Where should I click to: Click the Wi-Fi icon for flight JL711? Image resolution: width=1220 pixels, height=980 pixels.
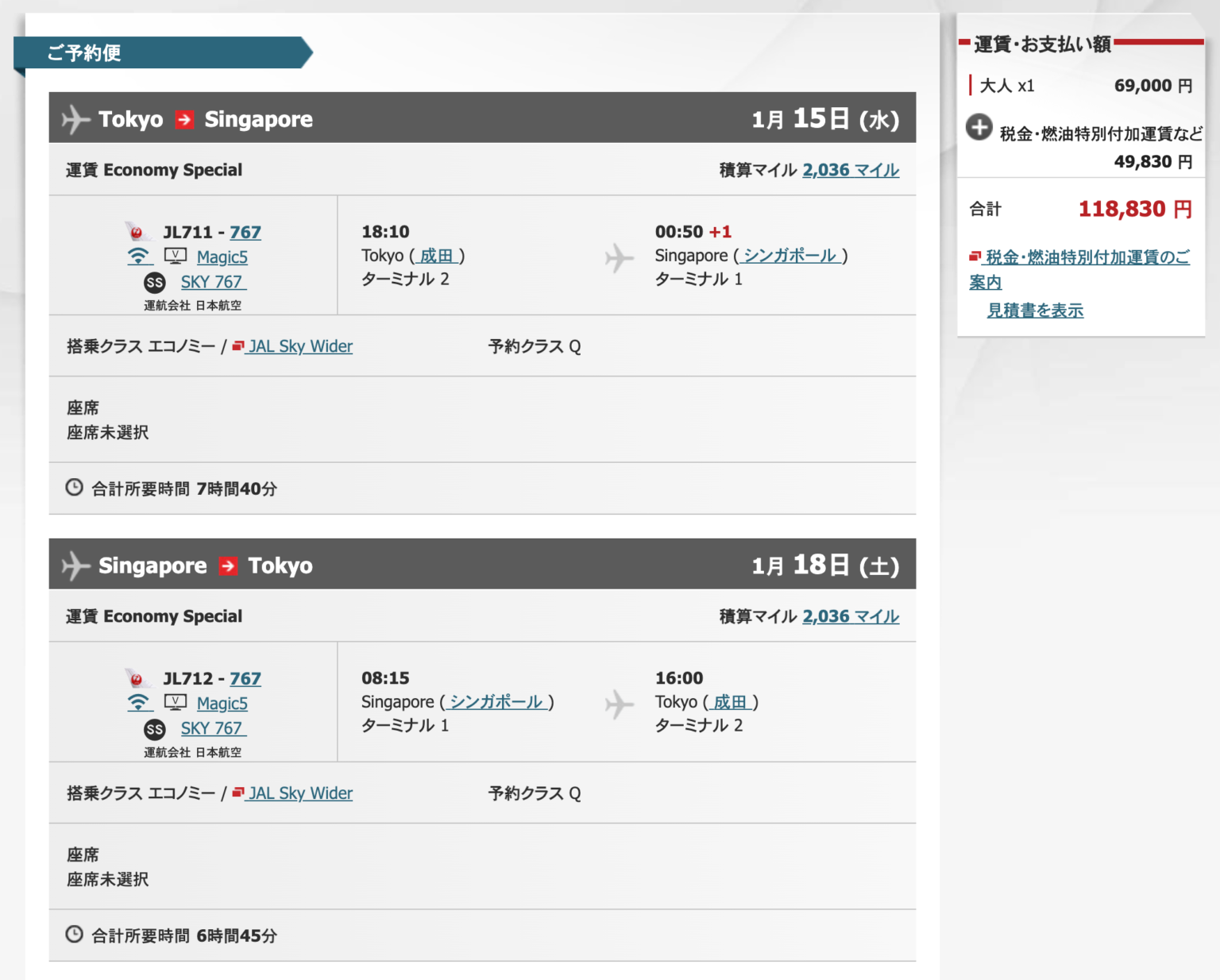pyautogui.click(x=139, y=257)
